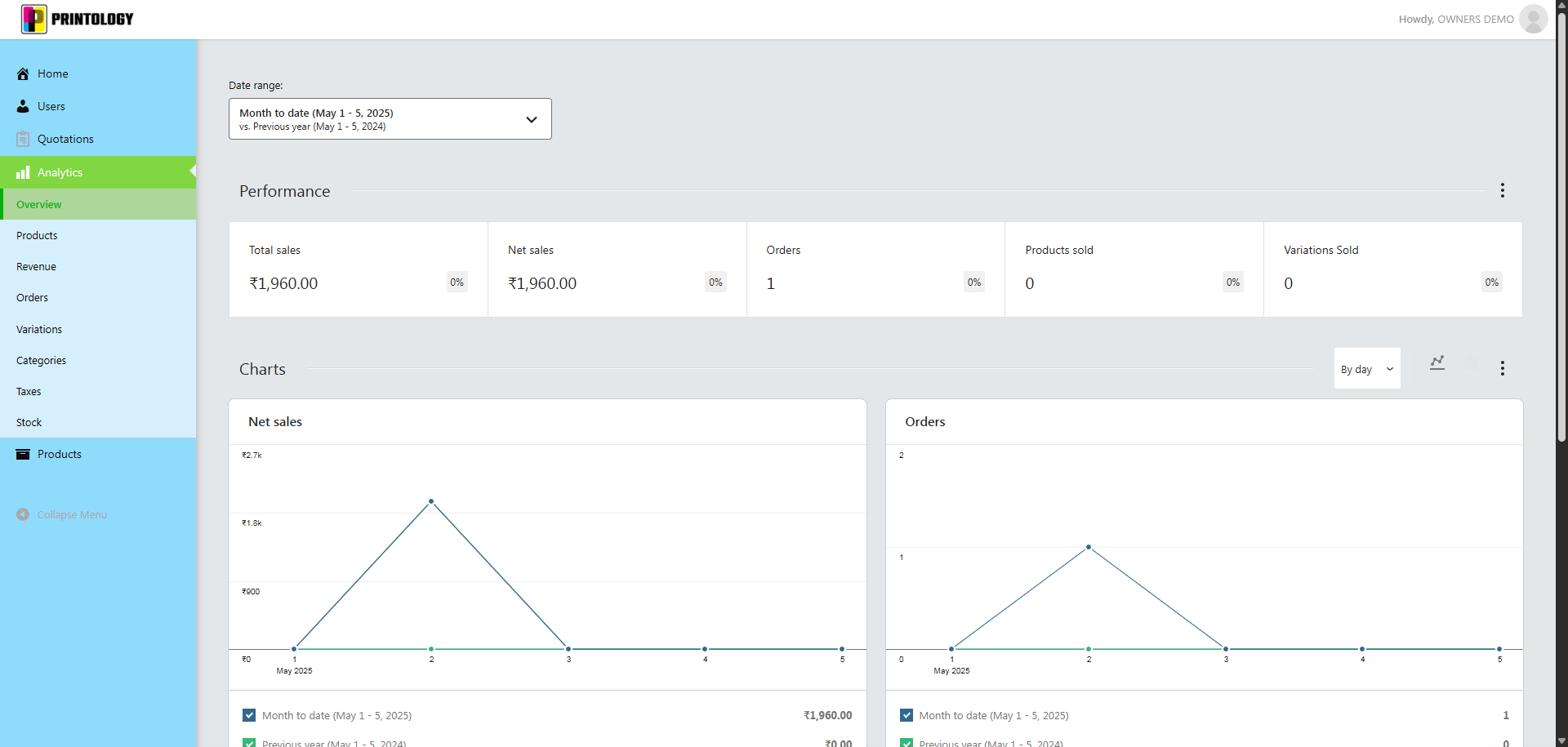The width and height of the screenshot is (1568, 747).
Task: Open Quotations menu item
Action: [98, 139]
